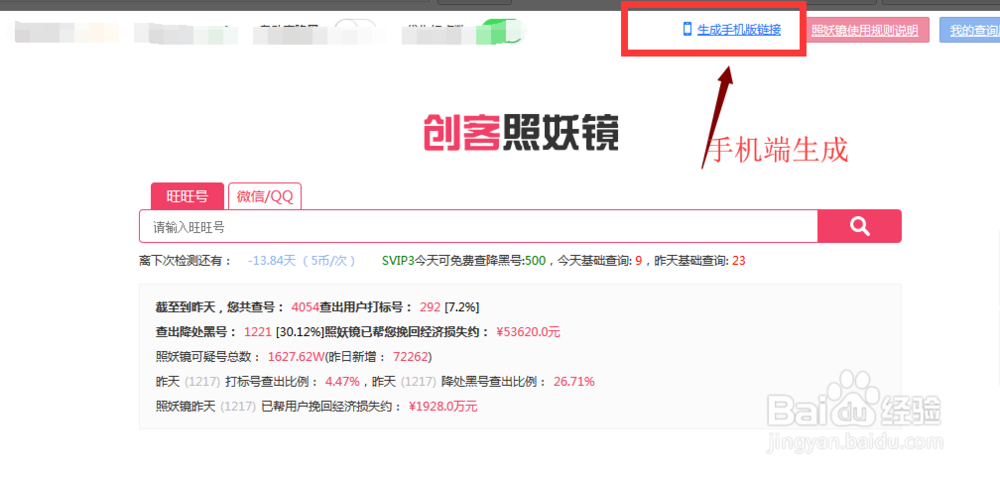Turn on the grey toggle switch in the top bar
The width and height of the screenshot is (1000, 477).
coord(355,30)
